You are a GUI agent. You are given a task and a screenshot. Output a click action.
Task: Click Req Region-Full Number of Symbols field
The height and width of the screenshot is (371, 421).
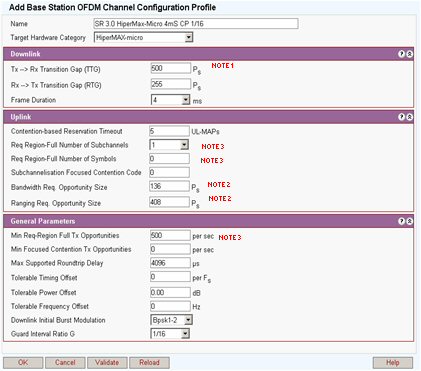[169, 159]
